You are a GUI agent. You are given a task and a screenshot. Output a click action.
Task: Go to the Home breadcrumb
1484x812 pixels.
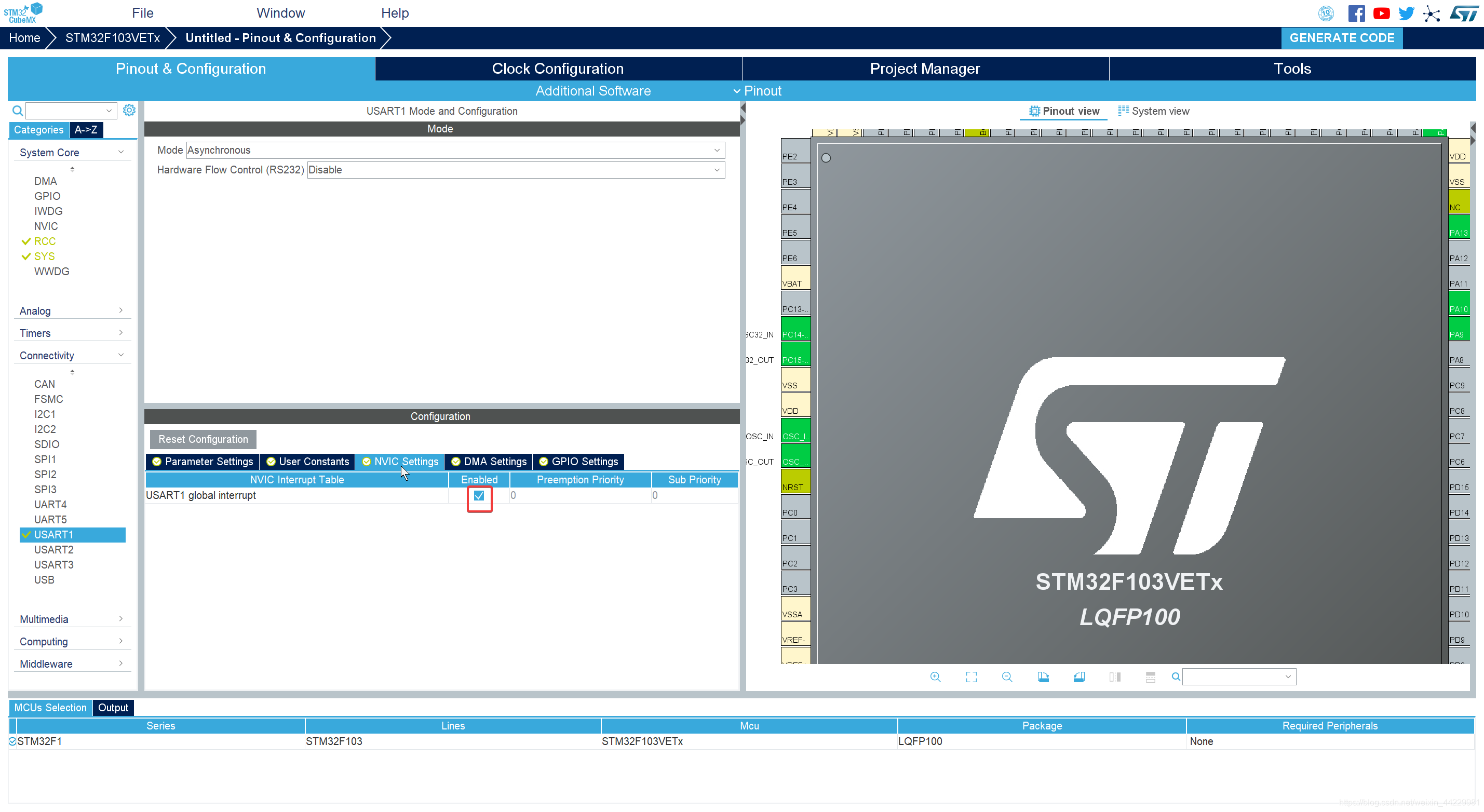tap(24, 38)
